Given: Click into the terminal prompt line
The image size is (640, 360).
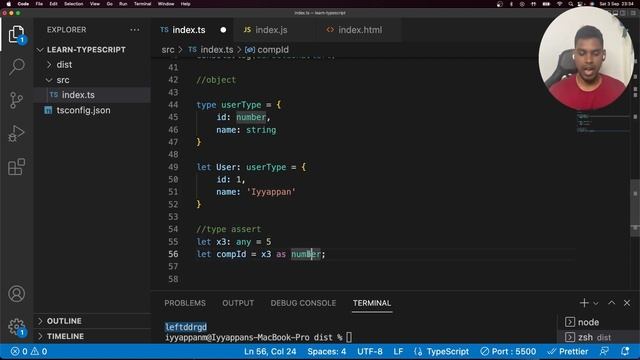Looking at the screenshot, I should coord(258,338).
